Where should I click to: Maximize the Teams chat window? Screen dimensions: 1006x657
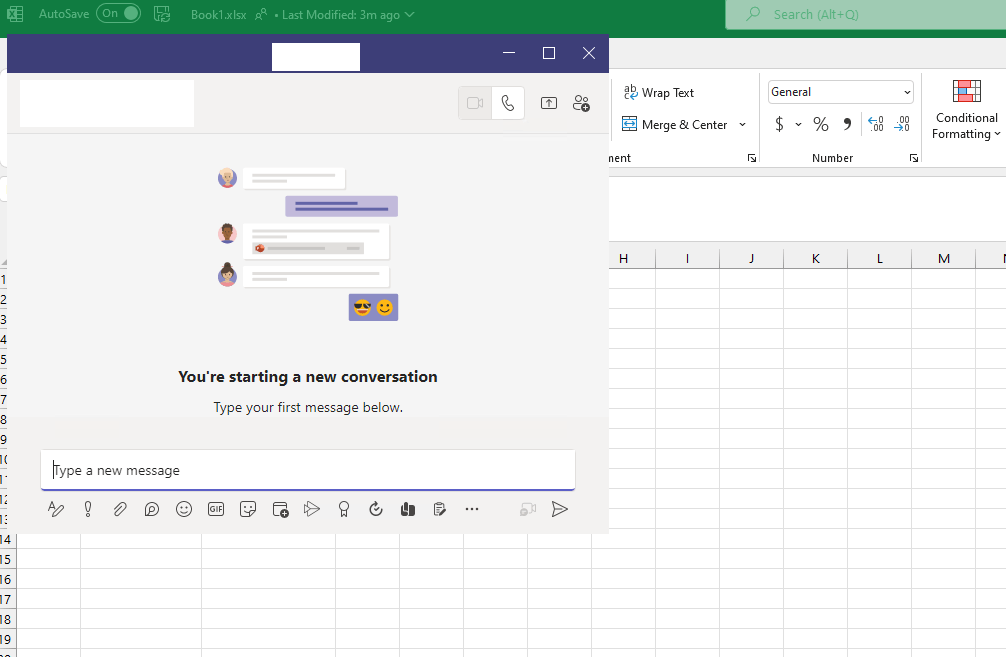tap(549, 53)
